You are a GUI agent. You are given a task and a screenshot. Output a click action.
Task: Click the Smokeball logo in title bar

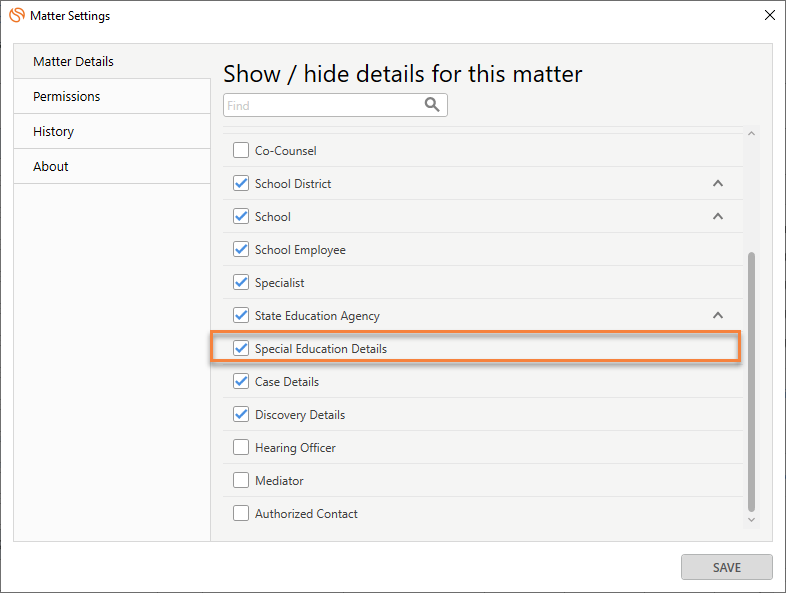17,15
